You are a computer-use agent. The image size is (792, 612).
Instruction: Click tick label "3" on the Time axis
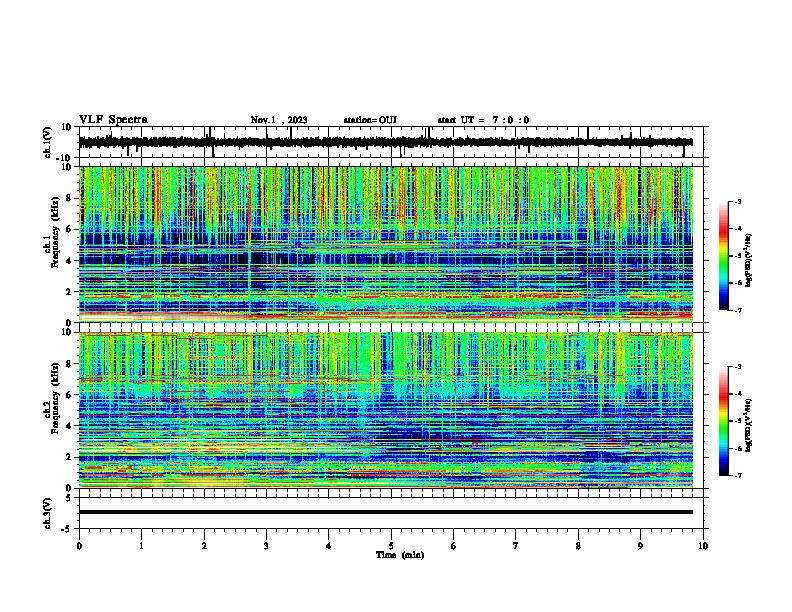pos(266,546)
